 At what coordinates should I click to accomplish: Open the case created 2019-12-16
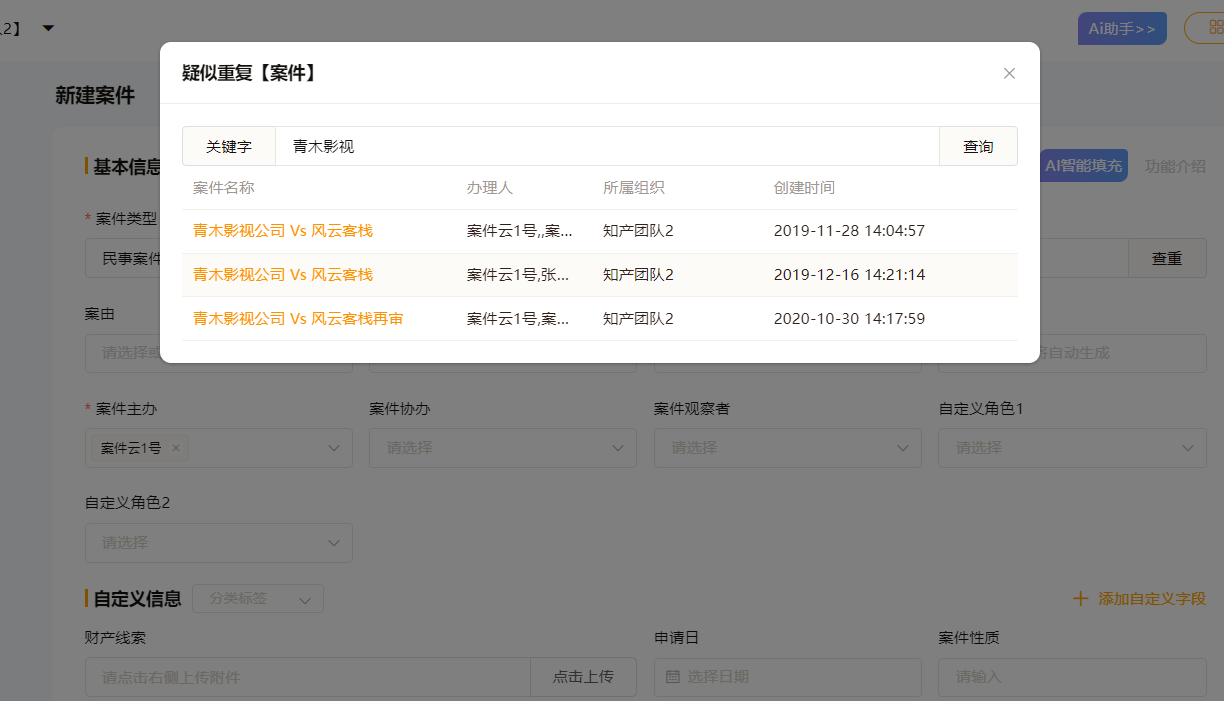point(283,275)
